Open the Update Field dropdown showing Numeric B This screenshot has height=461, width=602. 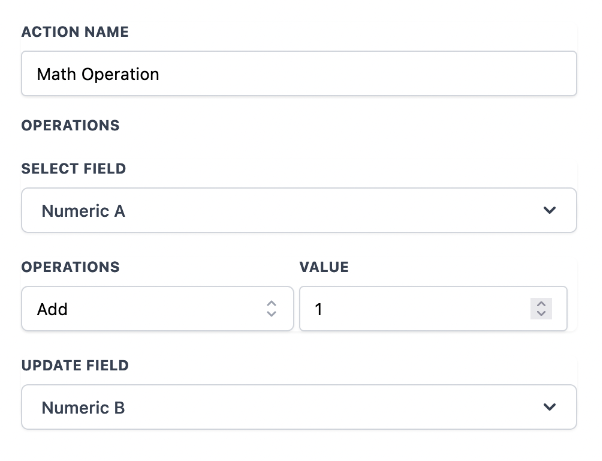[298, 407]
